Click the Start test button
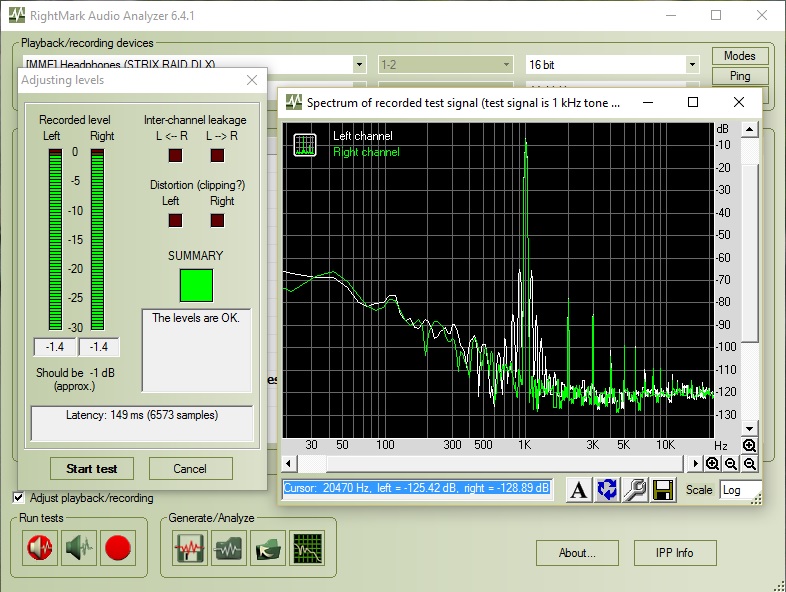Screen dimensions: 786x592 click(x=92, y=469)
